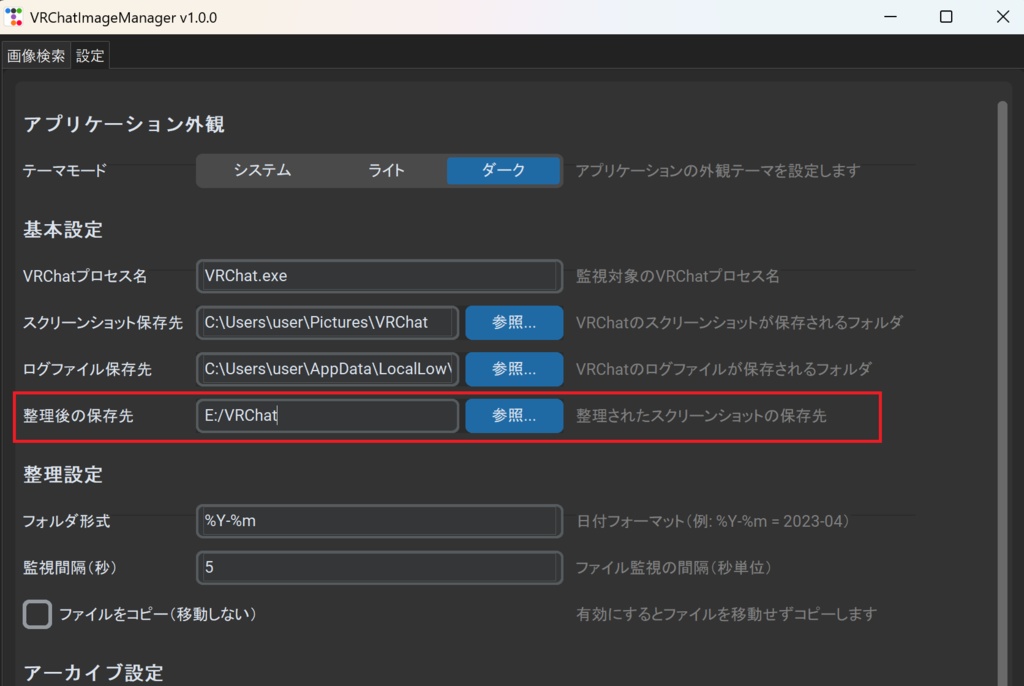Click the VRChatImageManager app icon in the title bar
The height and width of the screenshot is (686, 1024).
(14, 16)
